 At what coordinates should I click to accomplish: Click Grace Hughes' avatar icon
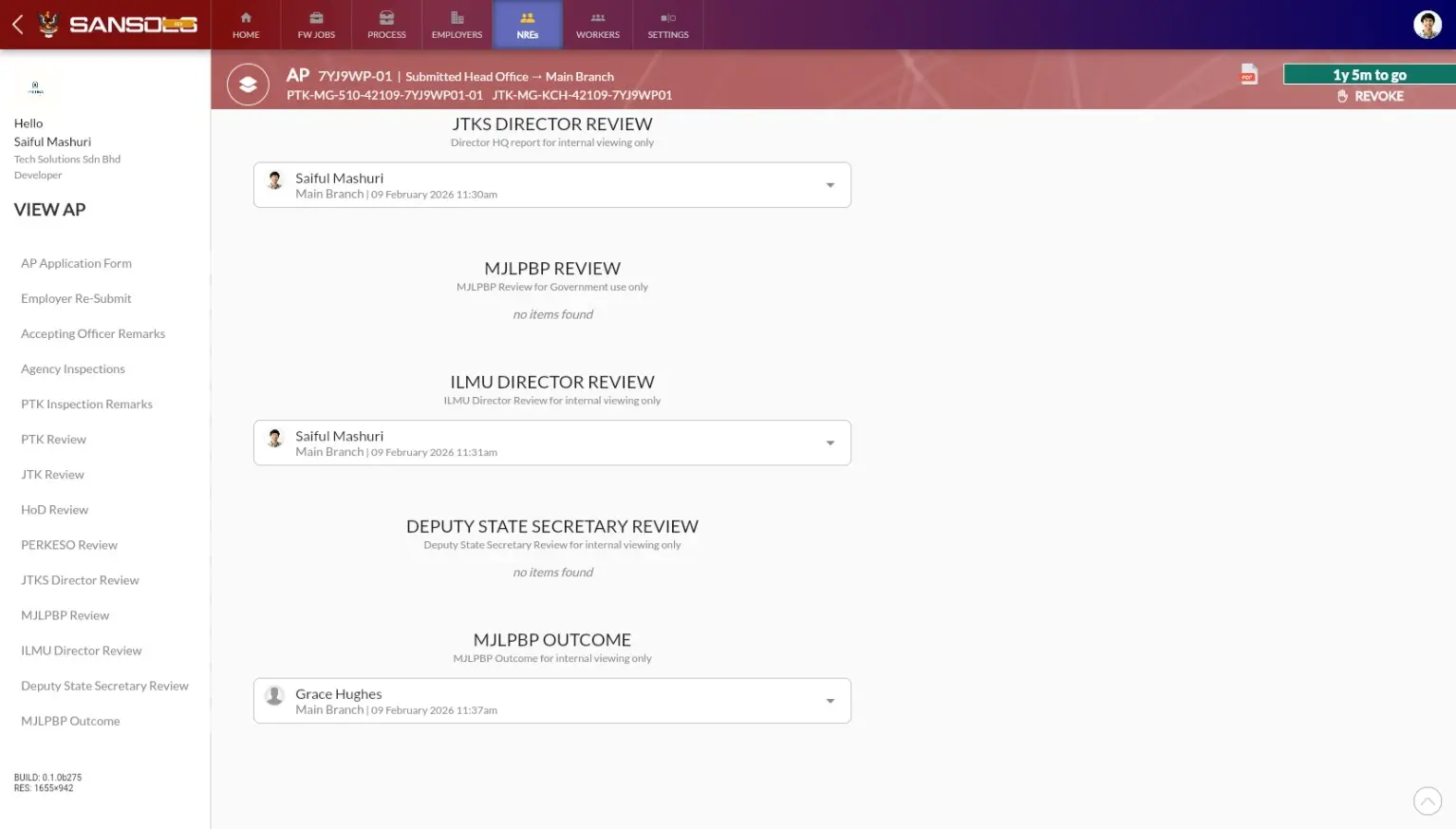coord(275,696)
